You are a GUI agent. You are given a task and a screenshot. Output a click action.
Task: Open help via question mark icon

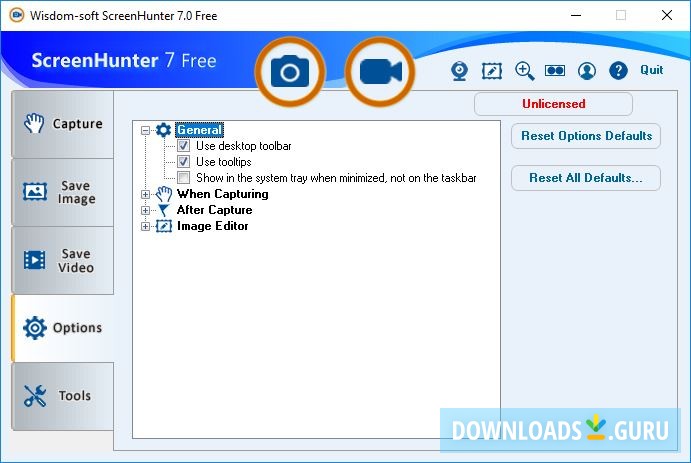coord(618,70)
